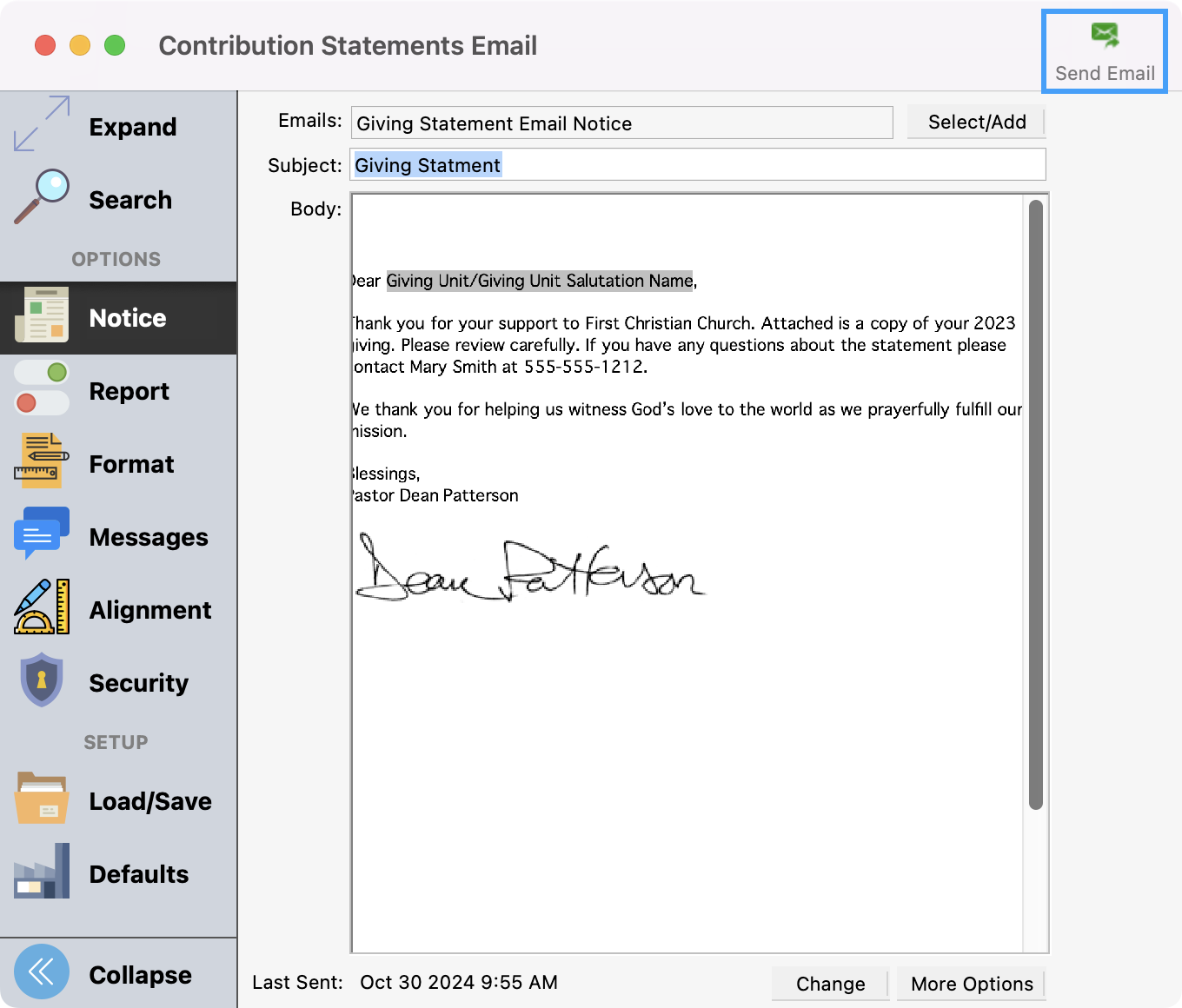Click the Send Email envelope icon
The height and width of the screenshot is (1008, 1182).
[1105, 35]
